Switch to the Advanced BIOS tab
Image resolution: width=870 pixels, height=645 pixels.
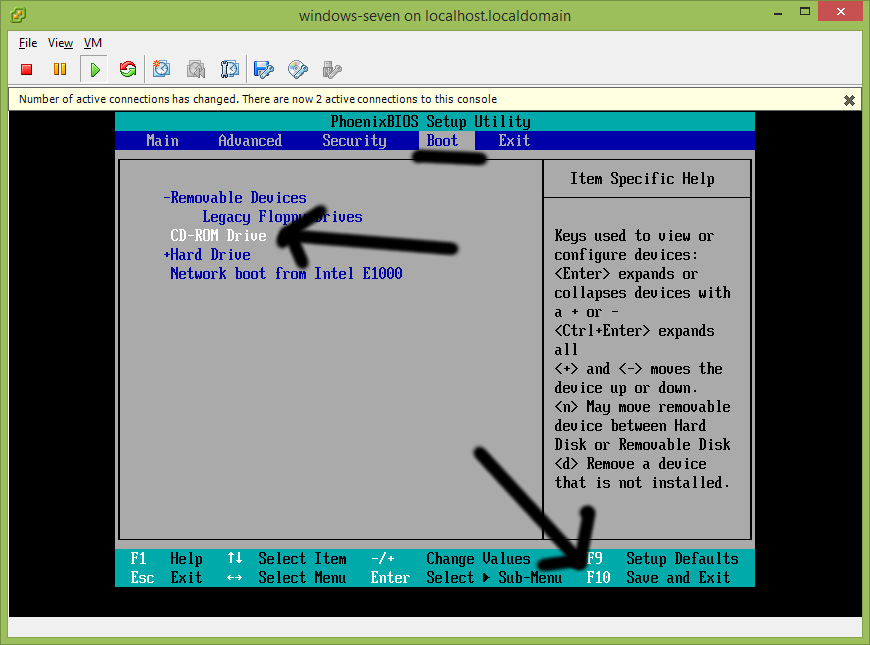[250, 141]
